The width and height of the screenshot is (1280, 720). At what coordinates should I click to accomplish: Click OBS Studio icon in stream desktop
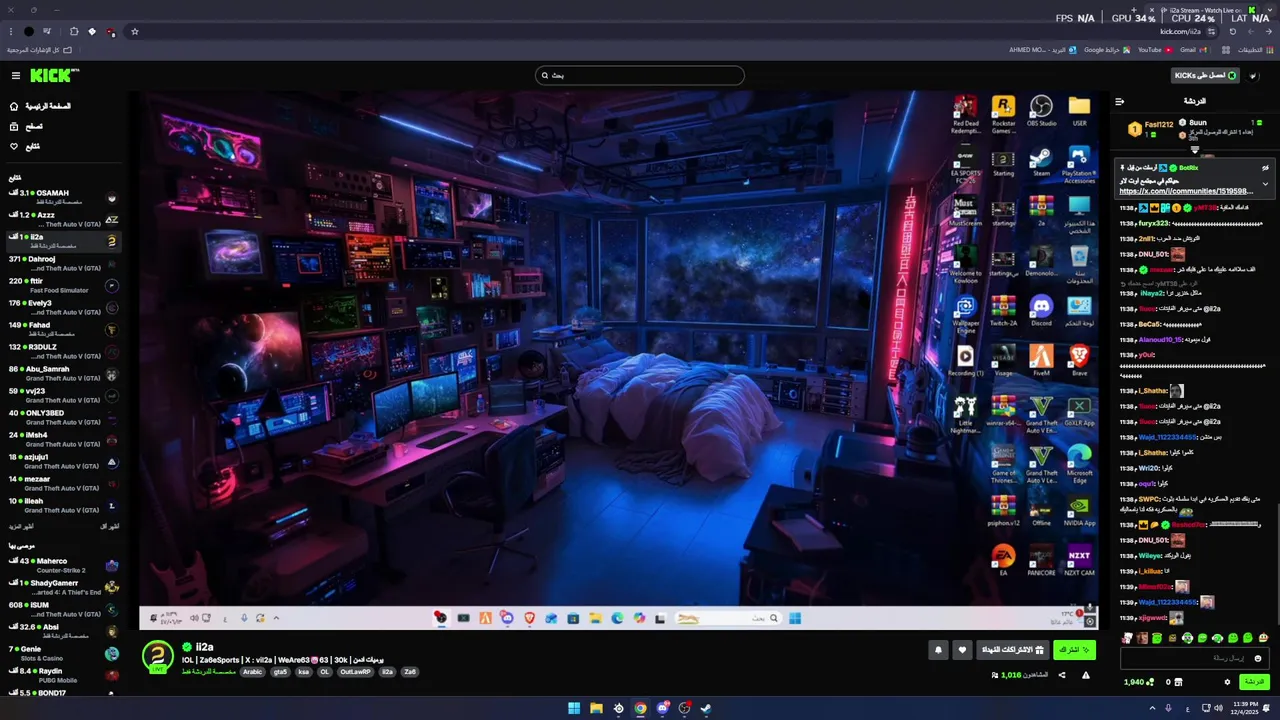coord(1041,111)
